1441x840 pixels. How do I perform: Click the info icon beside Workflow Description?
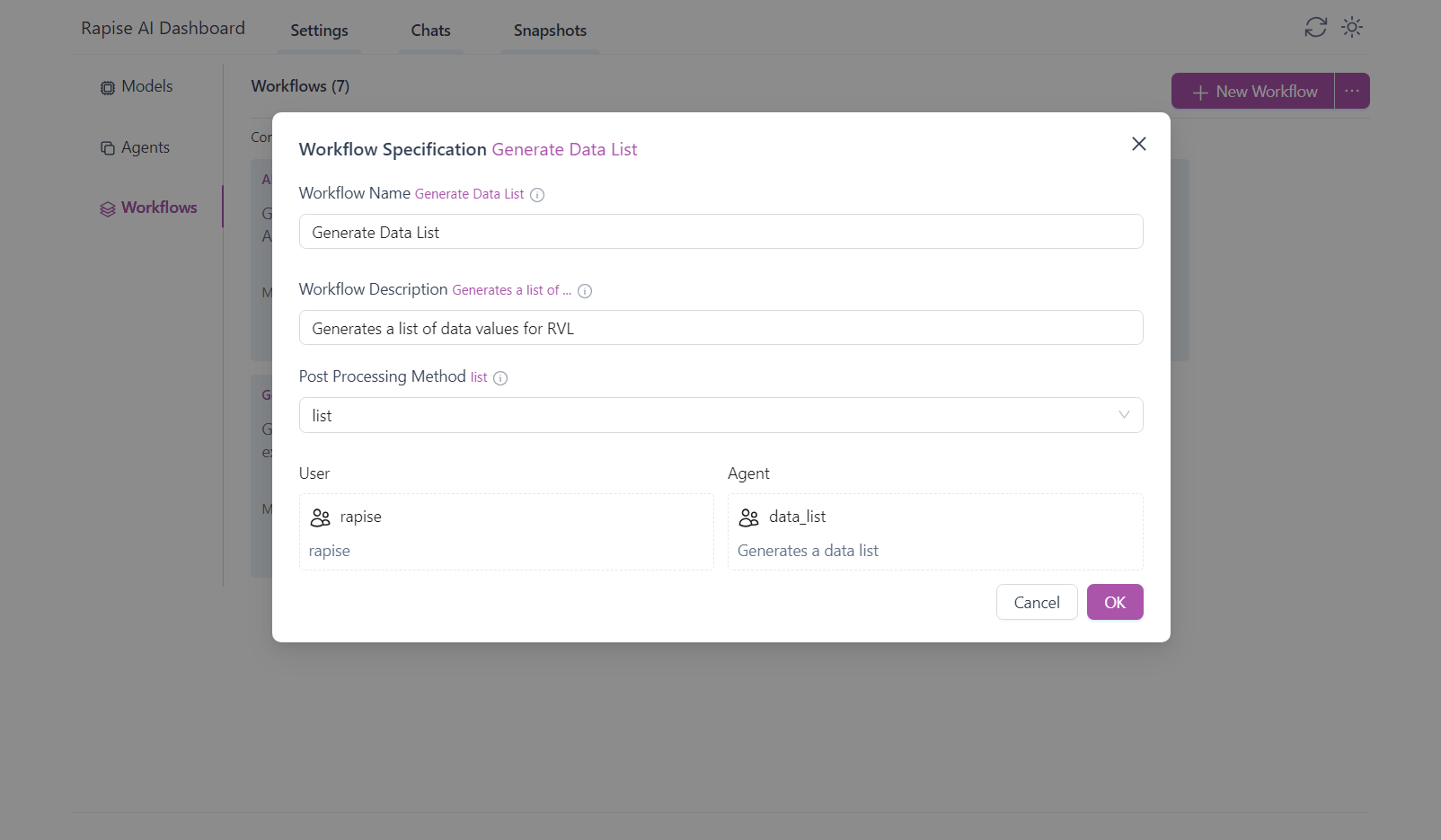pyautogui.click(x=585, y=291)
